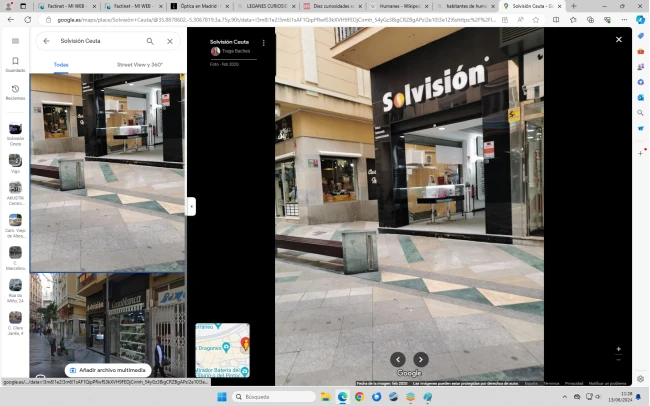
Task: Open recent place Rúa do Miño, 24
Action: pyautogui.click(x=15, y=290)
